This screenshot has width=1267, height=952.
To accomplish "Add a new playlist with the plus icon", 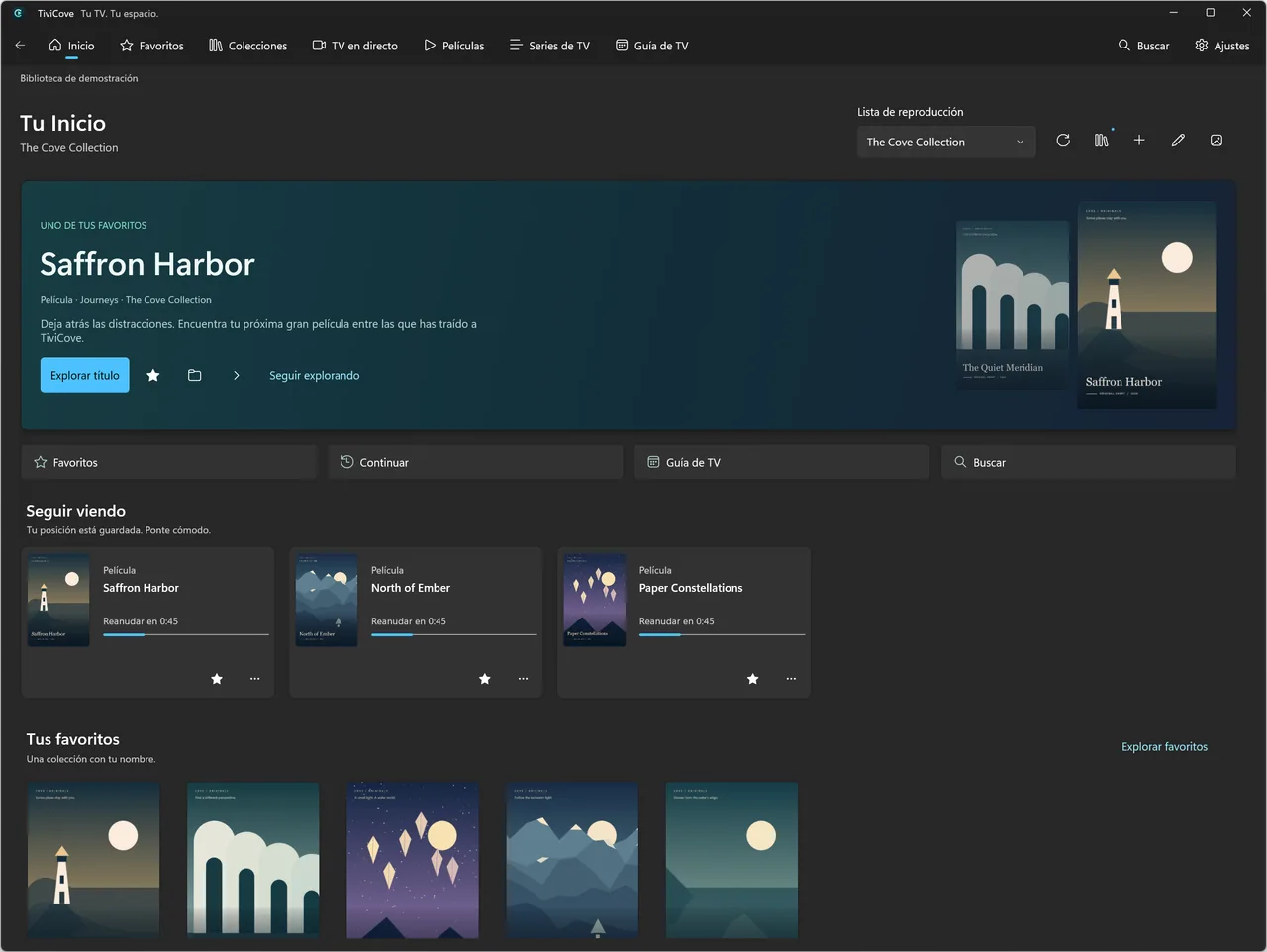I will point(1139,141).
